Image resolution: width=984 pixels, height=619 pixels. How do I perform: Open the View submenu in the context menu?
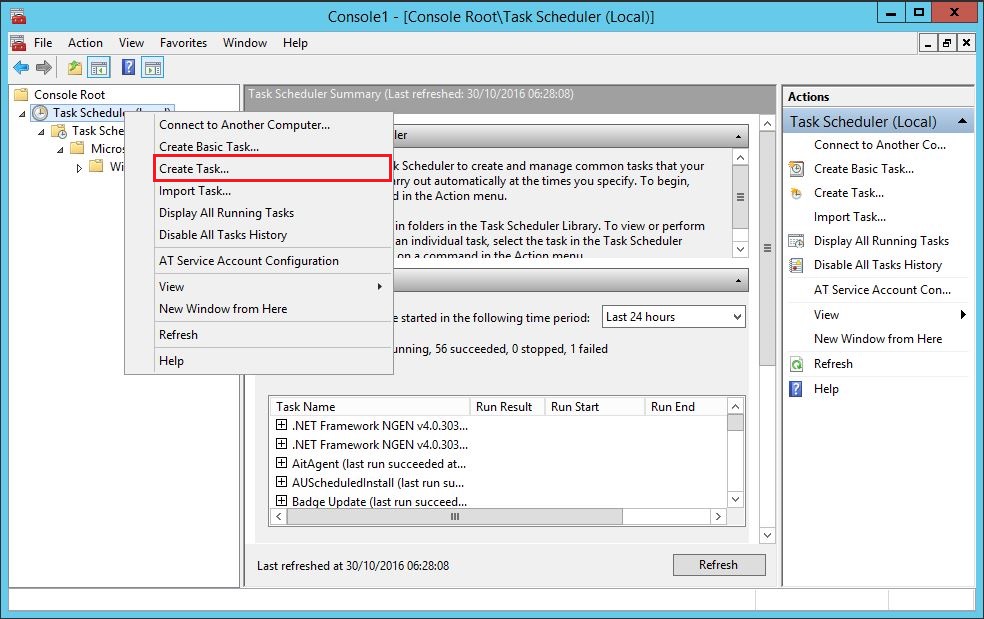point(273,287)
